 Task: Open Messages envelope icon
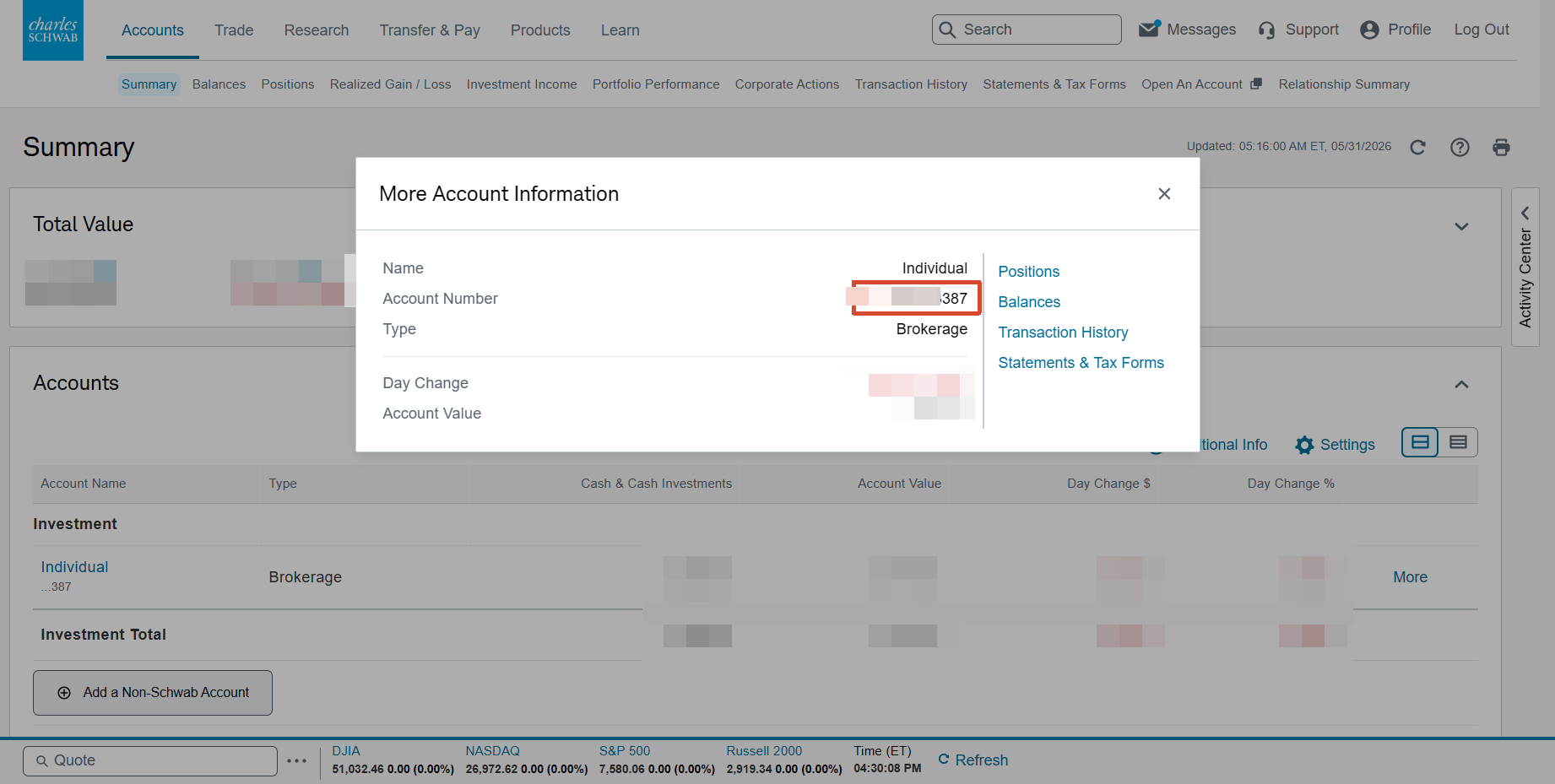[x=1149, y=30]
